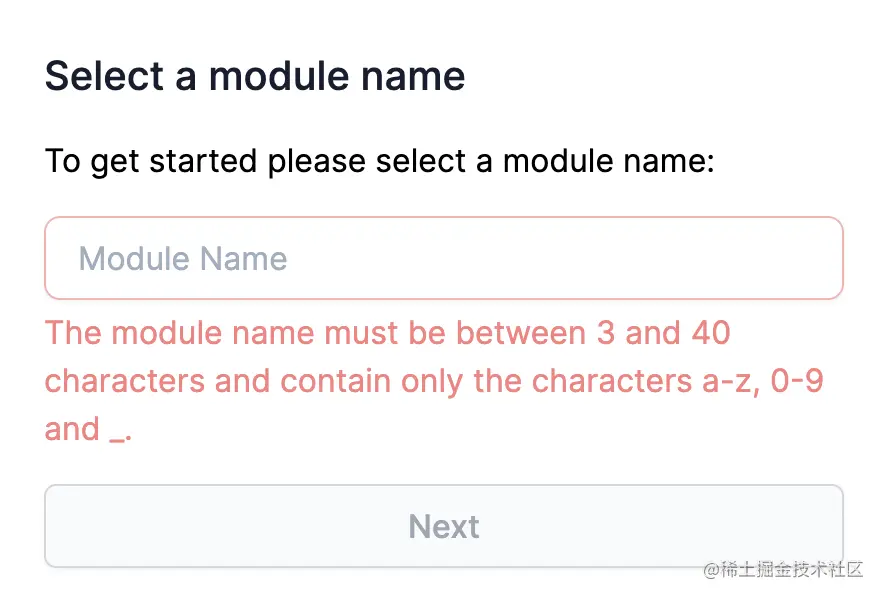
Task: Click the 'Module Name' placeholder text
Action: coord(183,259)
